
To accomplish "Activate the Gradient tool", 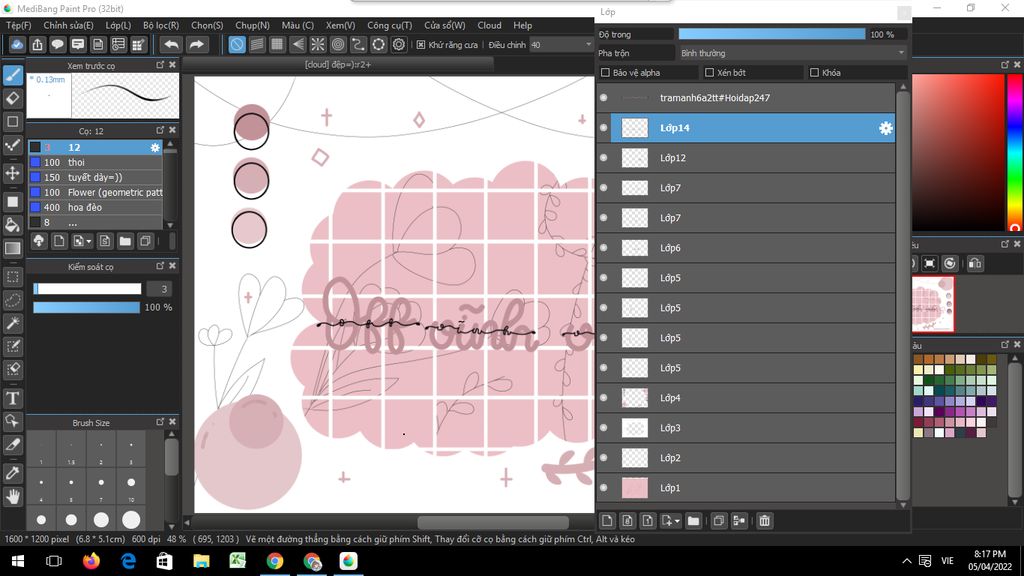I will (x=13, y=249).
